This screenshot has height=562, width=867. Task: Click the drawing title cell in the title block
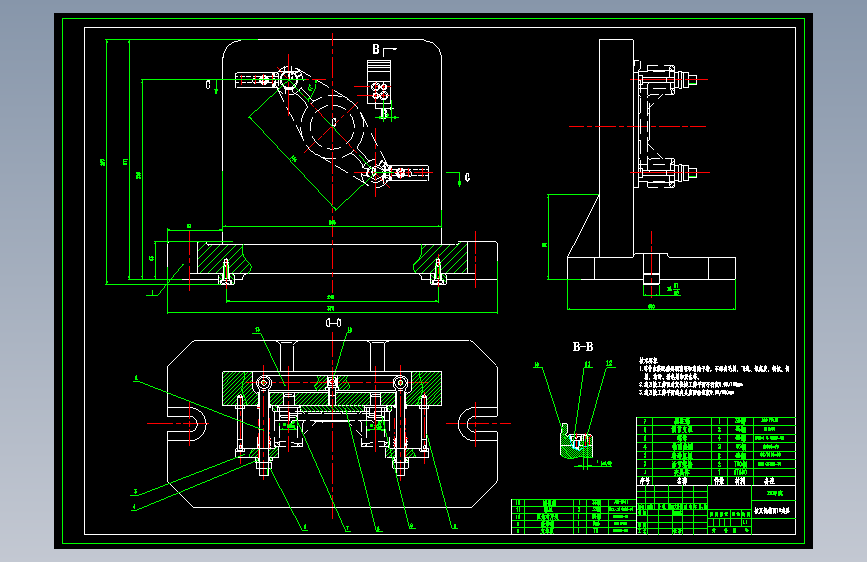click(774, 511)
